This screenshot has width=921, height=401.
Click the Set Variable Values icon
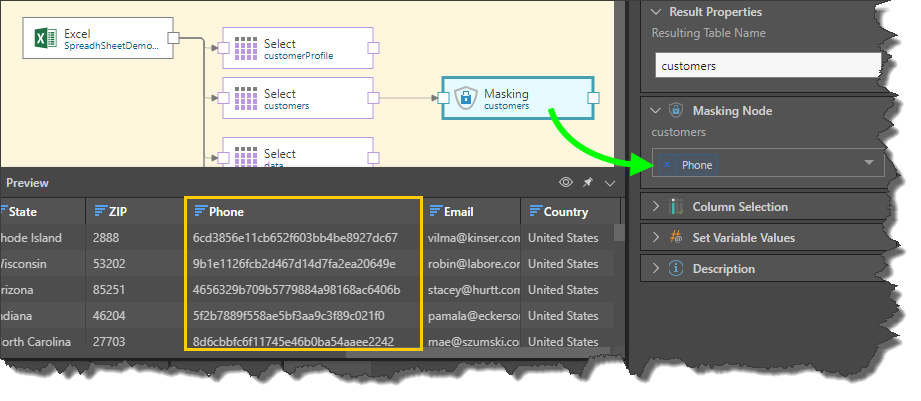point(675,238)
